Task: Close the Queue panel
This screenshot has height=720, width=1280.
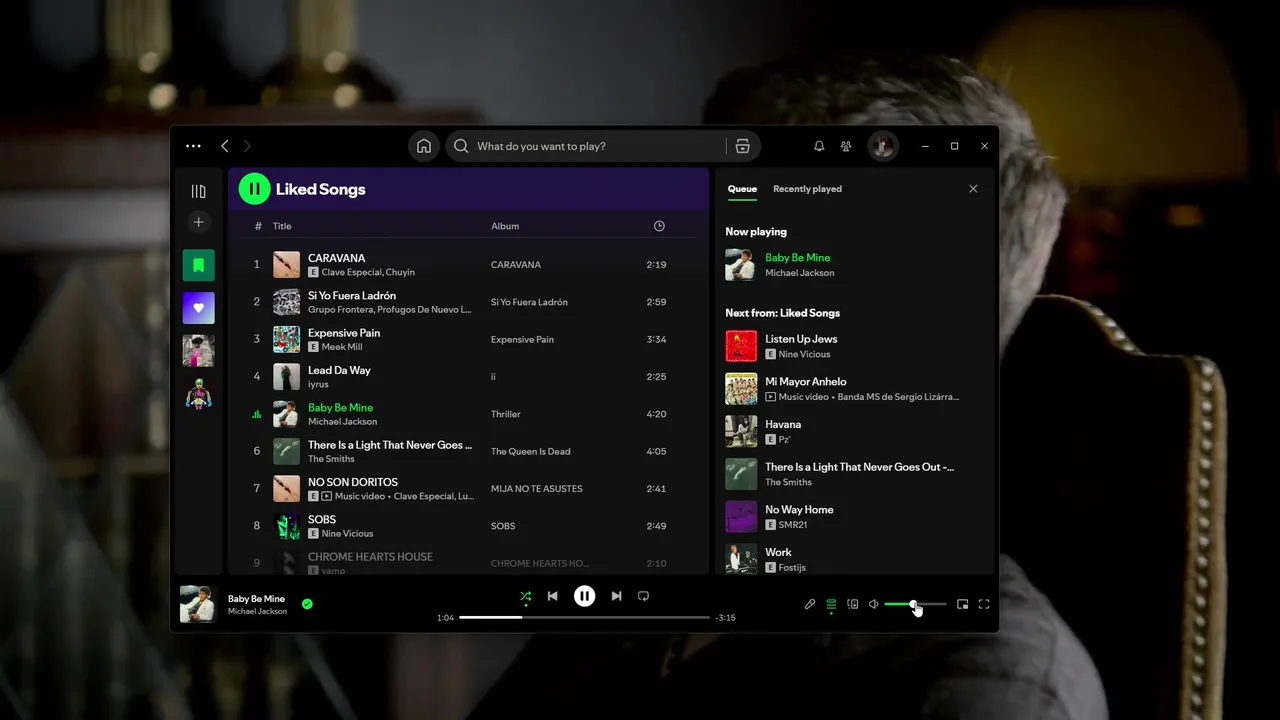Action: pos(973,189)
